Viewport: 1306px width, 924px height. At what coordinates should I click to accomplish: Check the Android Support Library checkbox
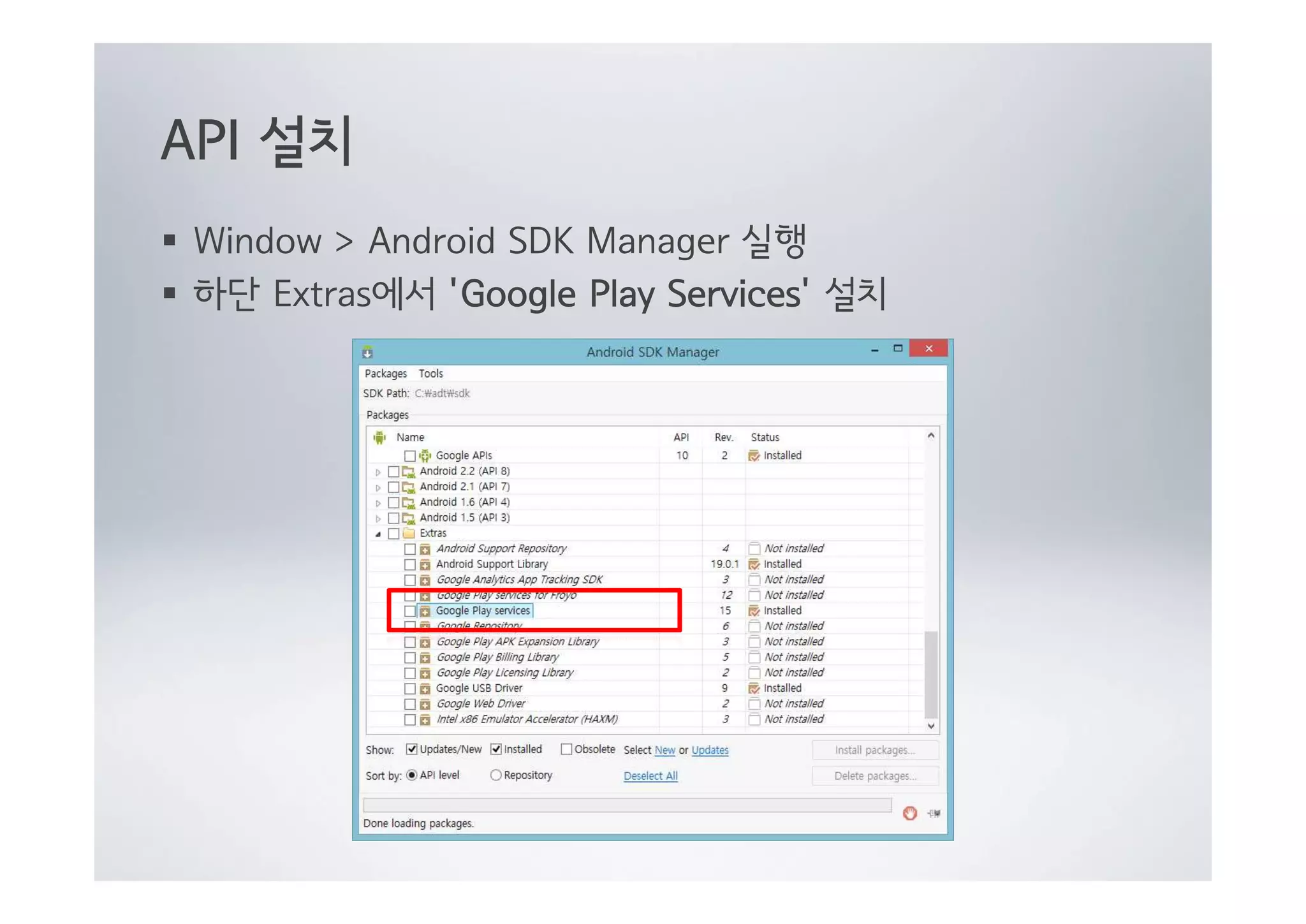[410, 565]
